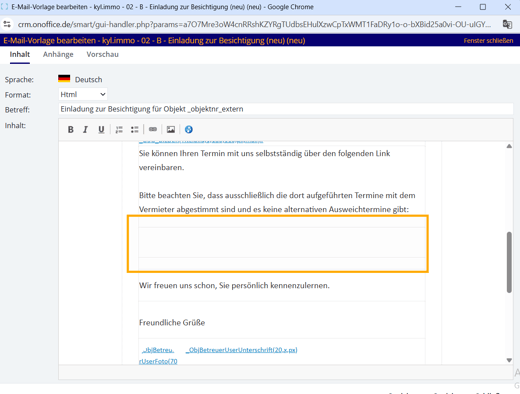Click the editor scrollbar down arrow
Image resolution: width=520 pixels, height=394 pixels.
coord(509,360)
